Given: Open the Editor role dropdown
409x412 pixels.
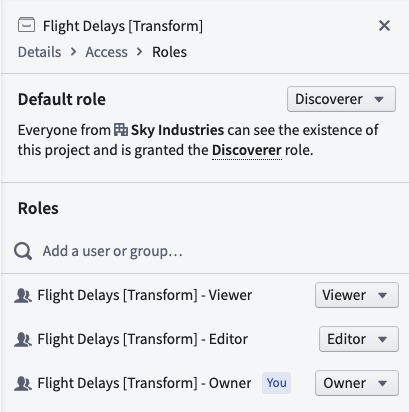Looking at the screenshot, I should click(359, 339).
